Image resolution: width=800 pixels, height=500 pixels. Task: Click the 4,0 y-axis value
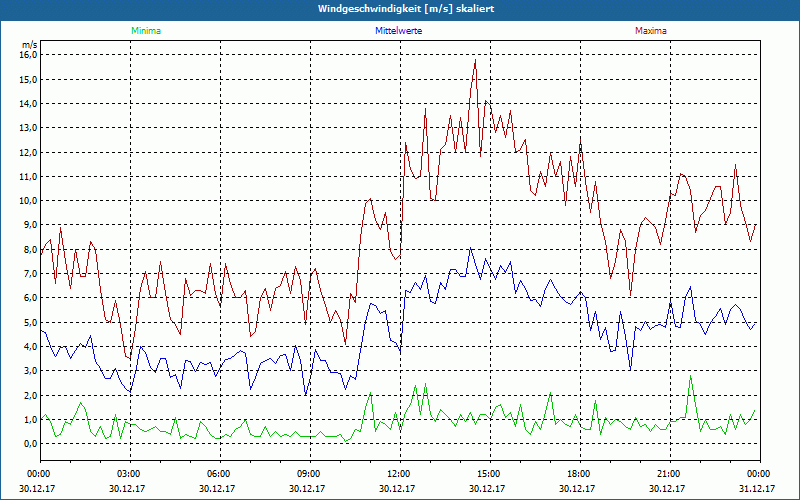click(x=31, y=346)
